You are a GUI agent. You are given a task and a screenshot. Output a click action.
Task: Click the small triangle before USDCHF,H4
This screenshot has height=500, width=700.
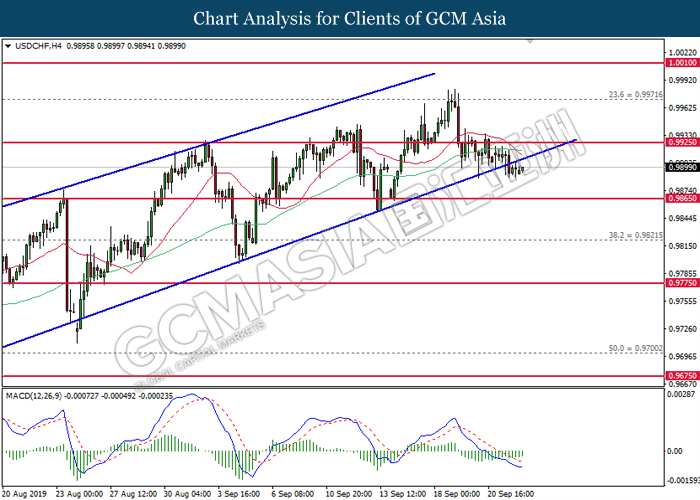8,46
